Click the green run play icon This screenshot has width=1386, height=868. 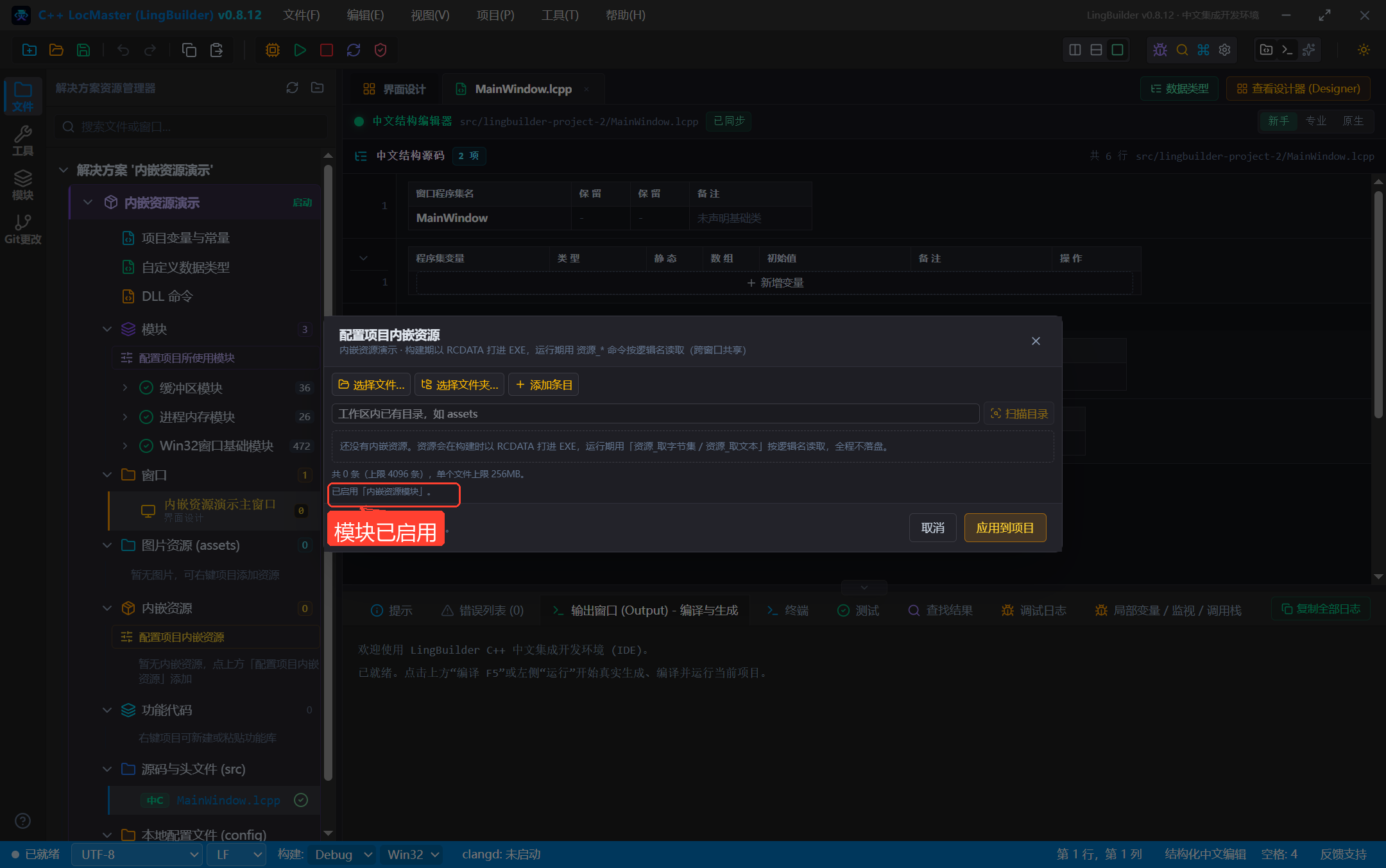[x=300, y=50]
